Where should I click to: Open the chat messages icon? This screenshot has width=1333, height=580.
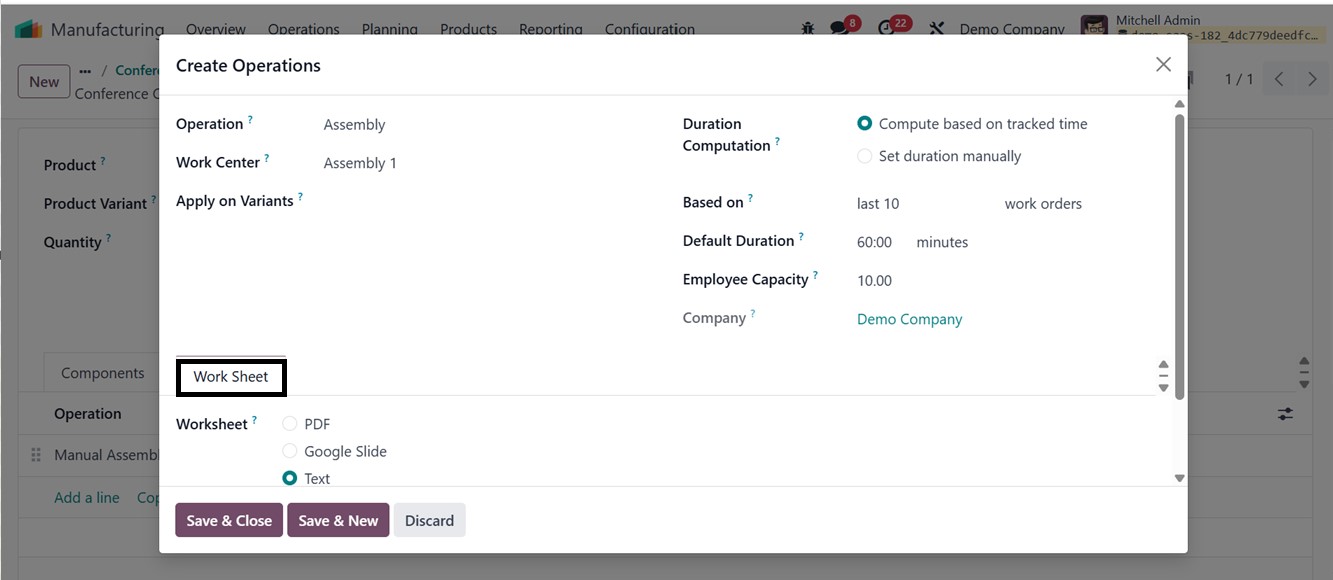click(840, 29)
